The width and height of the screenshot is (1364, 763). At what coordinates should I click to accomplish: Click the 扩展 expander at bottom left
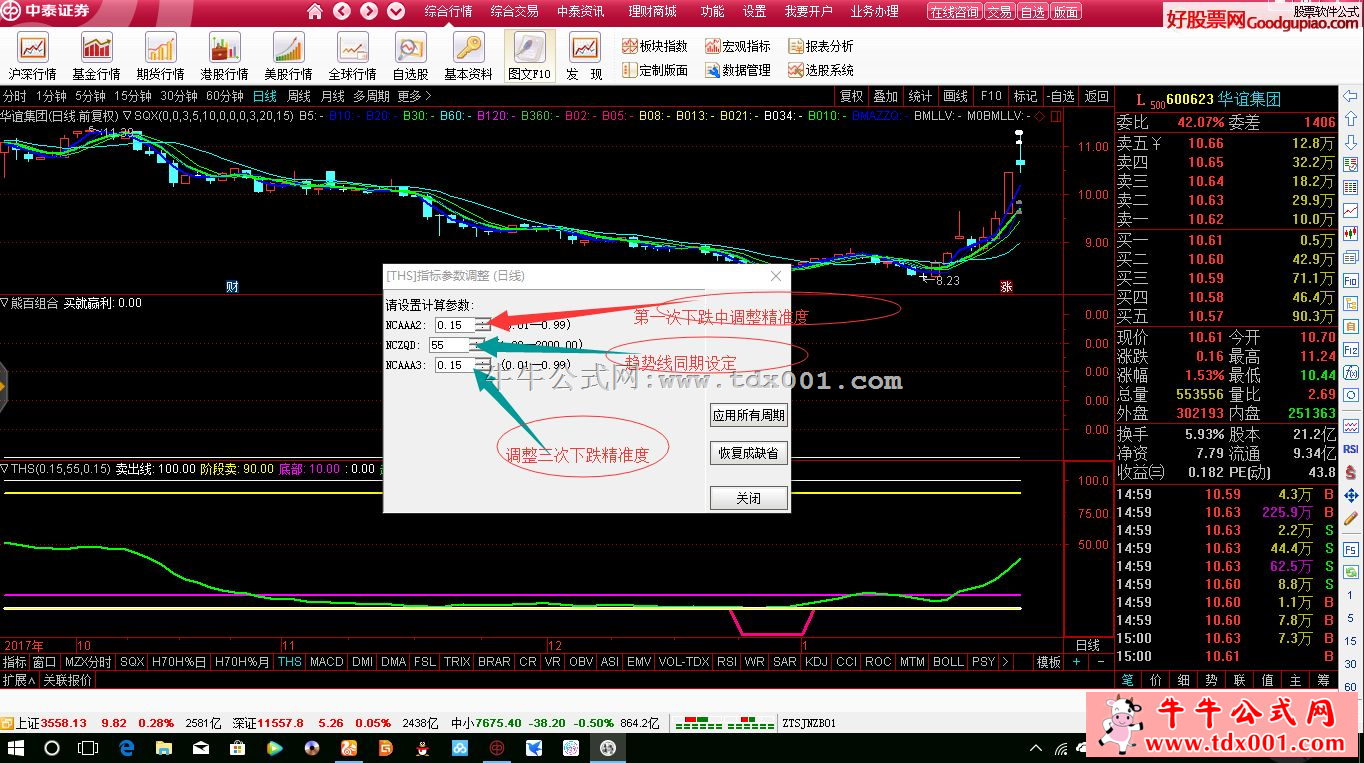click(18, 680)
